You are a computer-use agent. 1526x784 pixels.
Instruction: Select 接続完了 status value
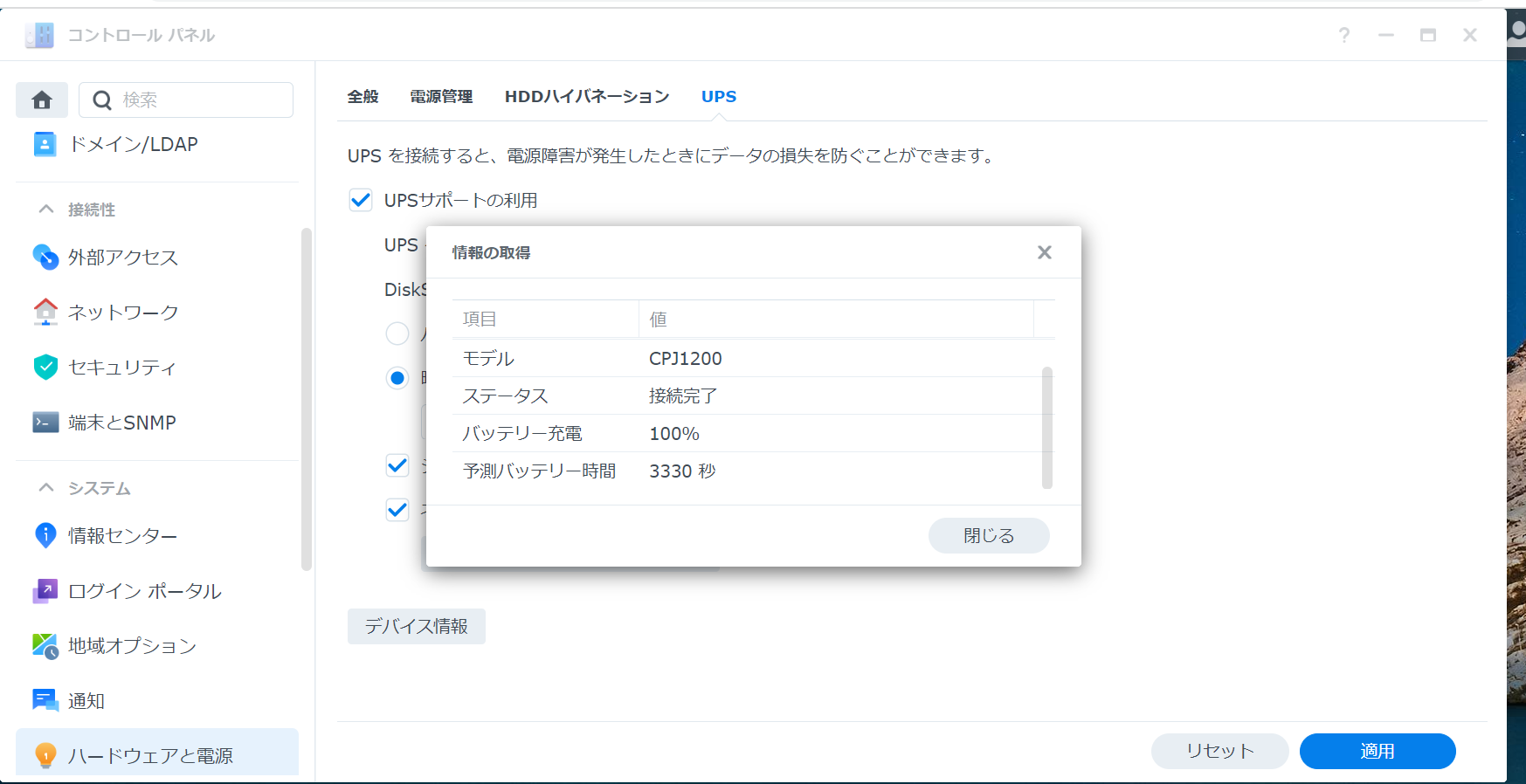click(683, 395)
